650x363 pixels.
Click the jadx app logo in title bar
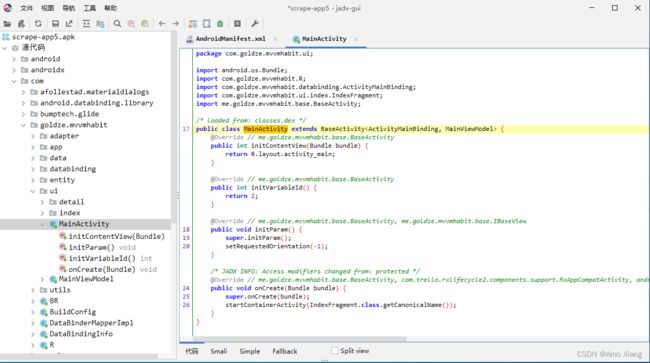coord(7,8)
